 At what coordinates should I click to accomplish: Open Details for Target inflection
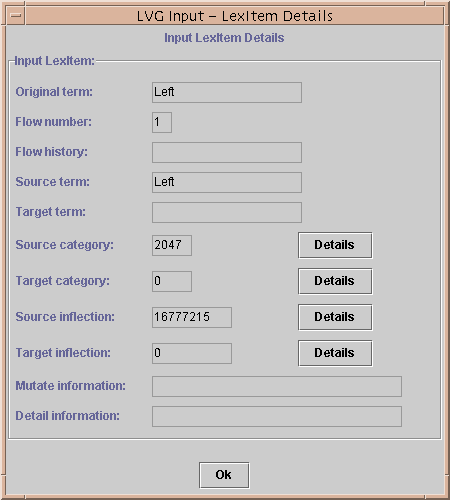[x=335, y=353]
